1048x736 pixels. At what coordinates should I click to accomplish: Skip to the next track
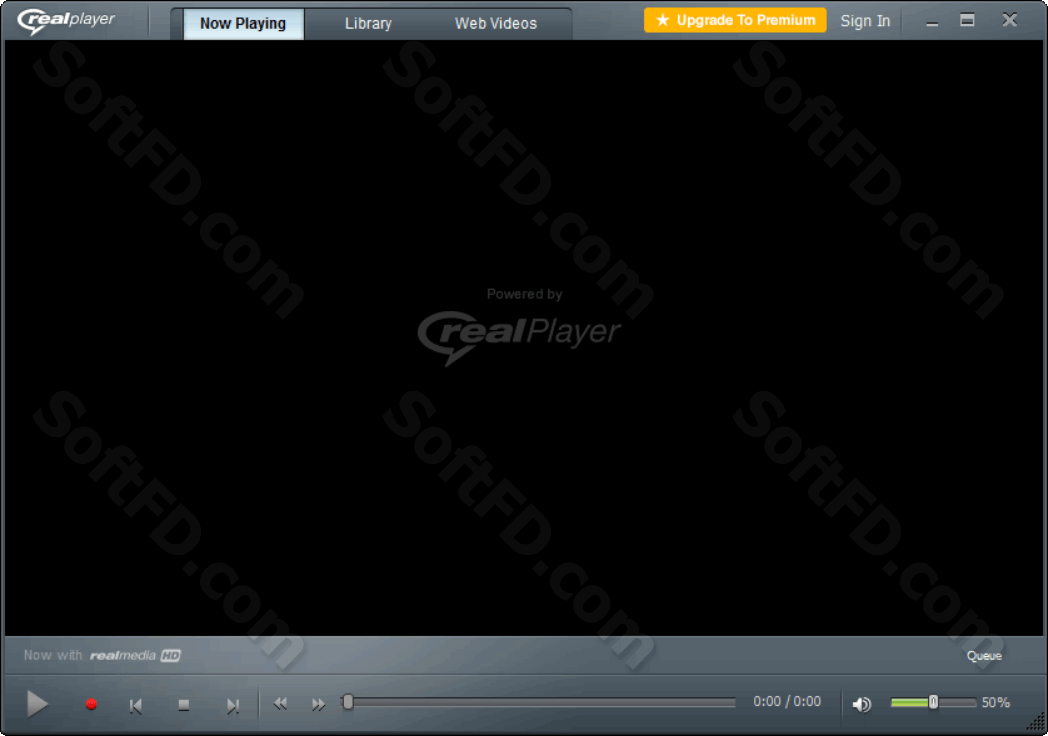pos(233,705)
